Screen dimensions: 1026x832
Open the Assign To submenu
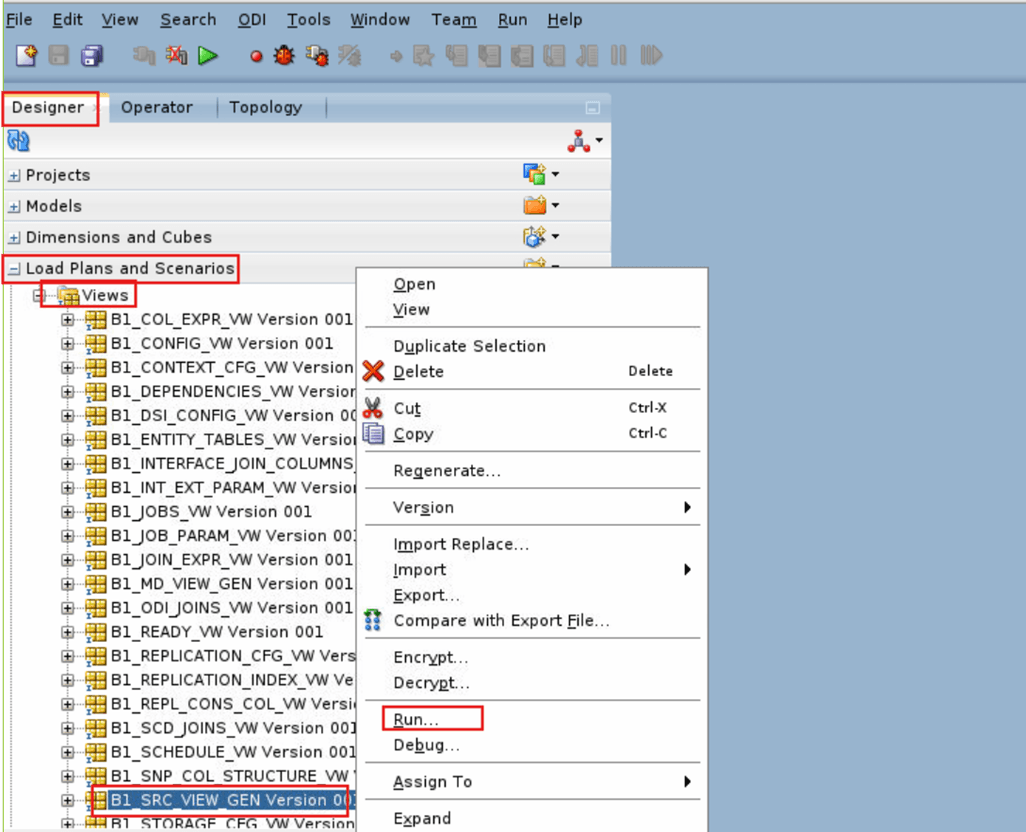click(x=533, y=782)
